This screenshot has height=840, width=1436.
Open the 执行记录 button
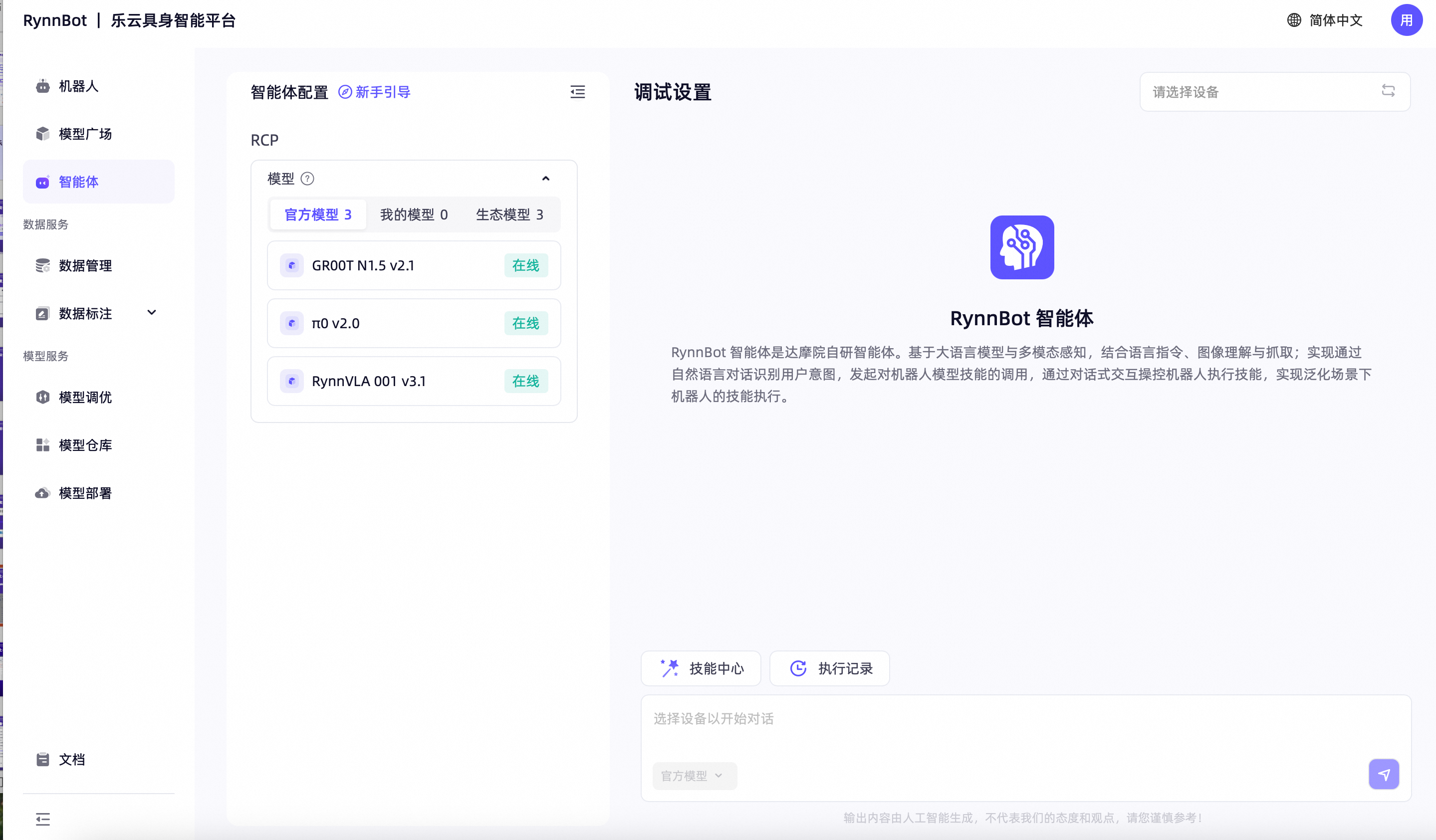tap(829, 668)
